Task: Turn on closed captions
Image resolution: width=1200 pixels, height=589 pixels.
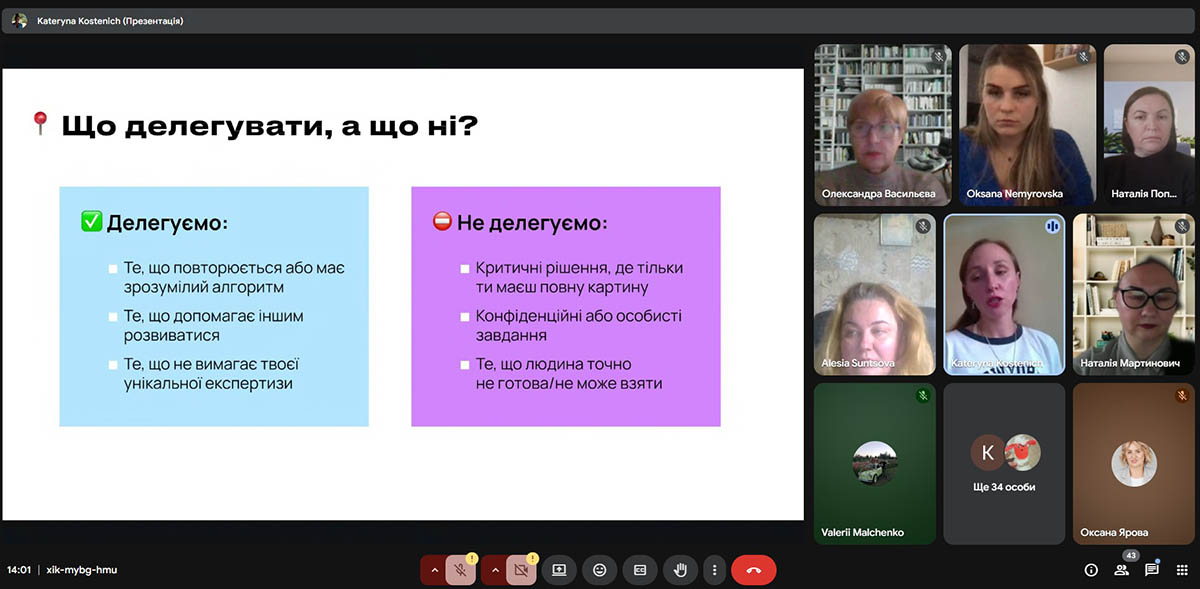Action: 640,570
